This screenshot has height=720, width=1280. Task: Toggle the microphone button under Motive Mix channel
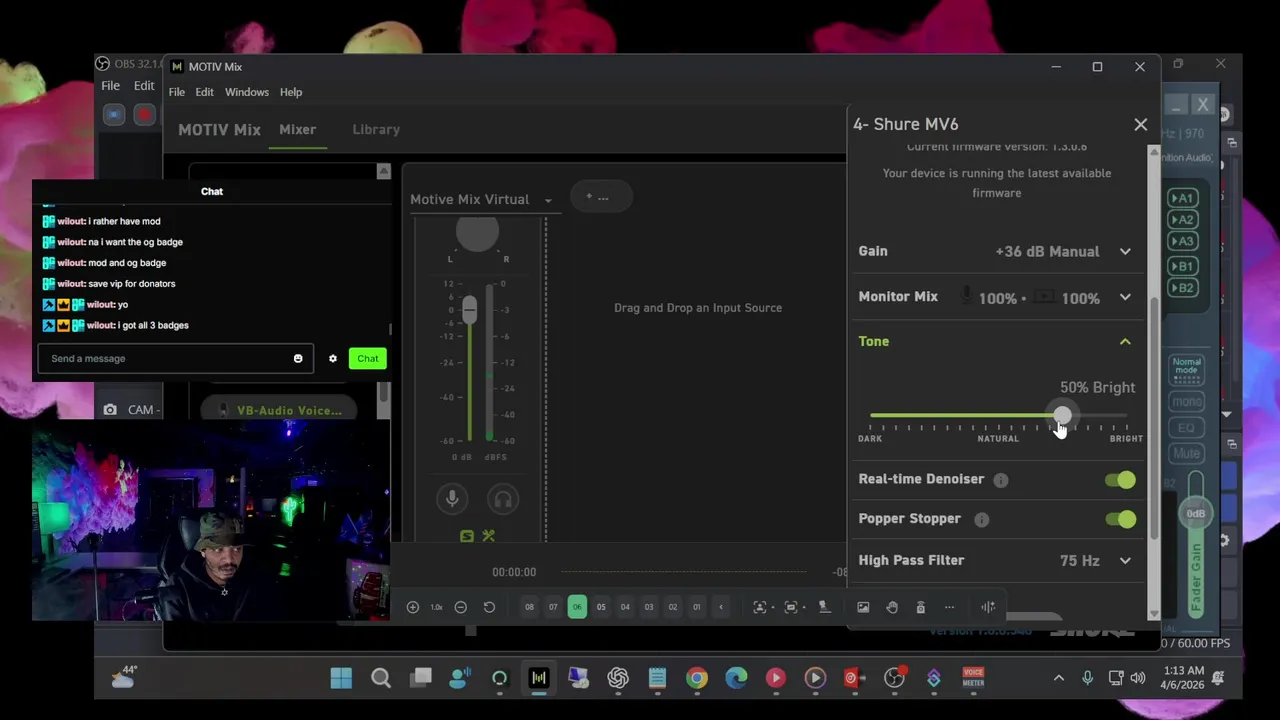coord(452,499)
